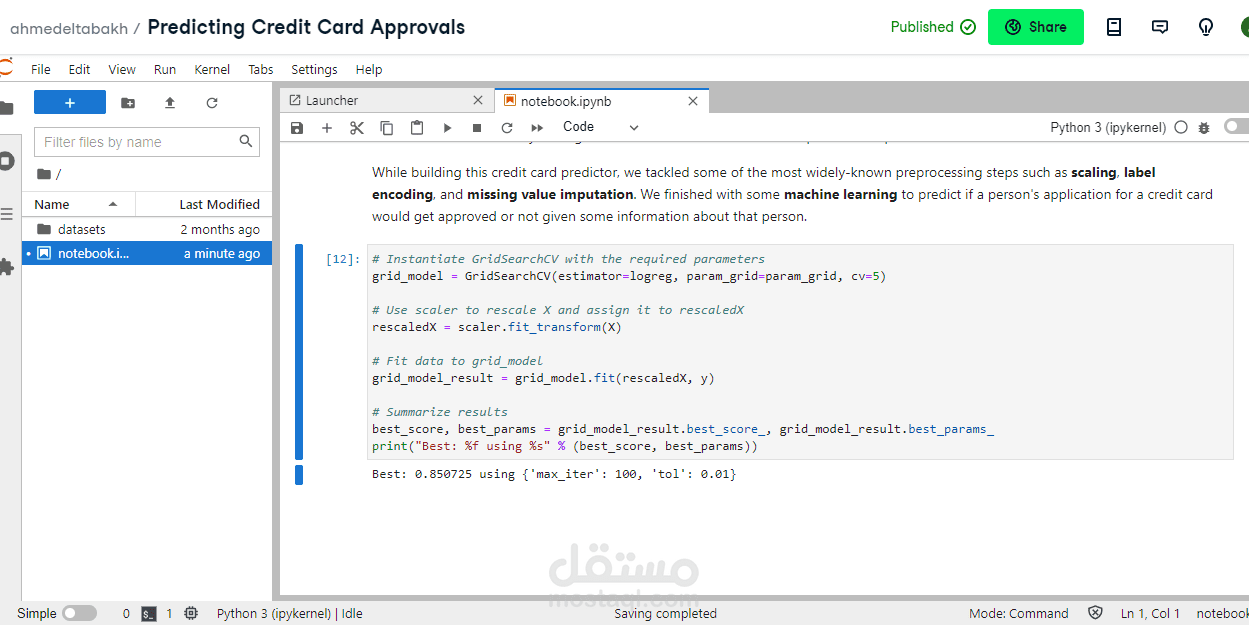Reverse the Name column sort order

55,203
